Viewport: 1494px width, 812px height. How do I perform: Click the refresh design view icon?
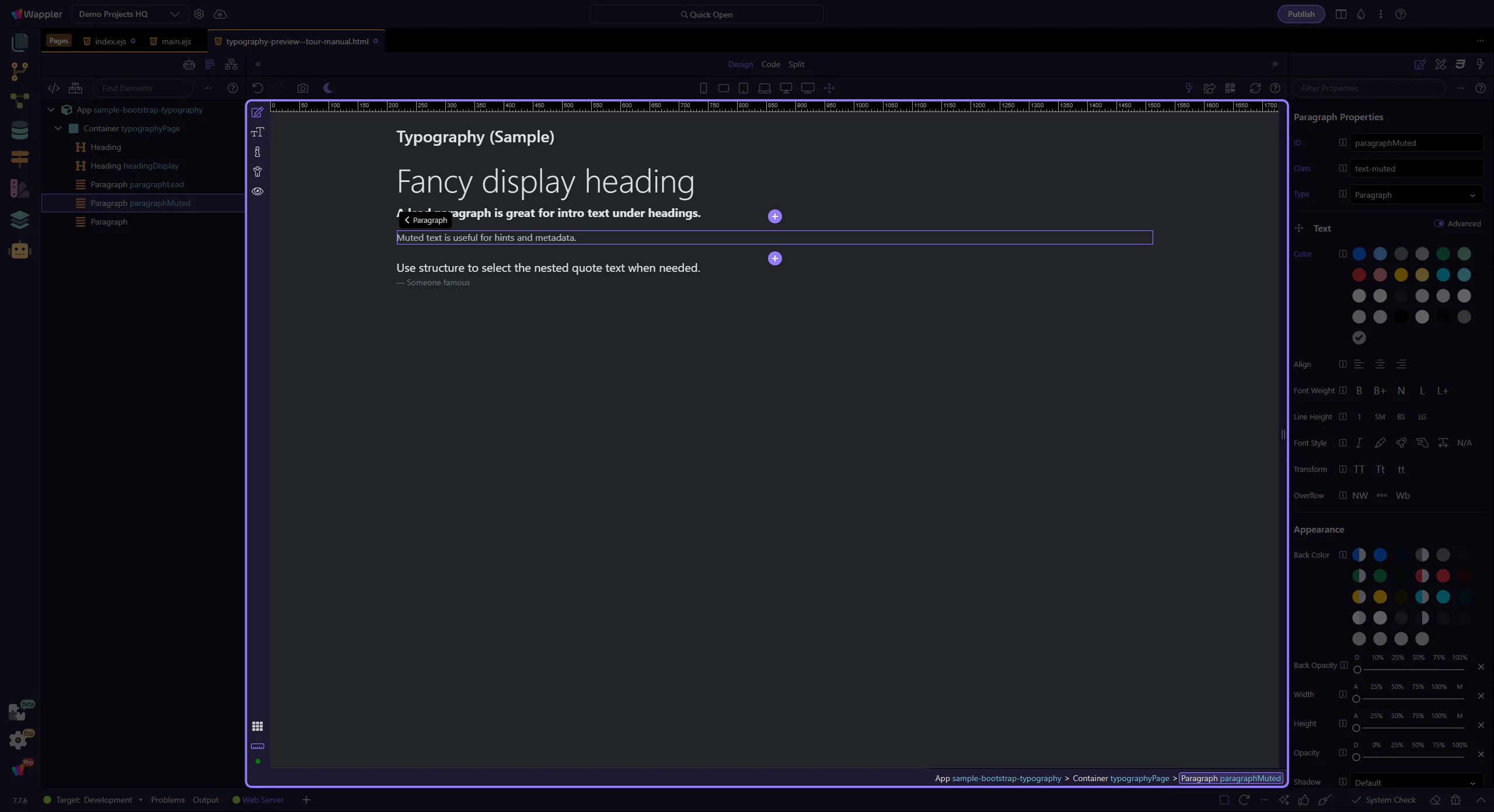[x=1255, y=88]
